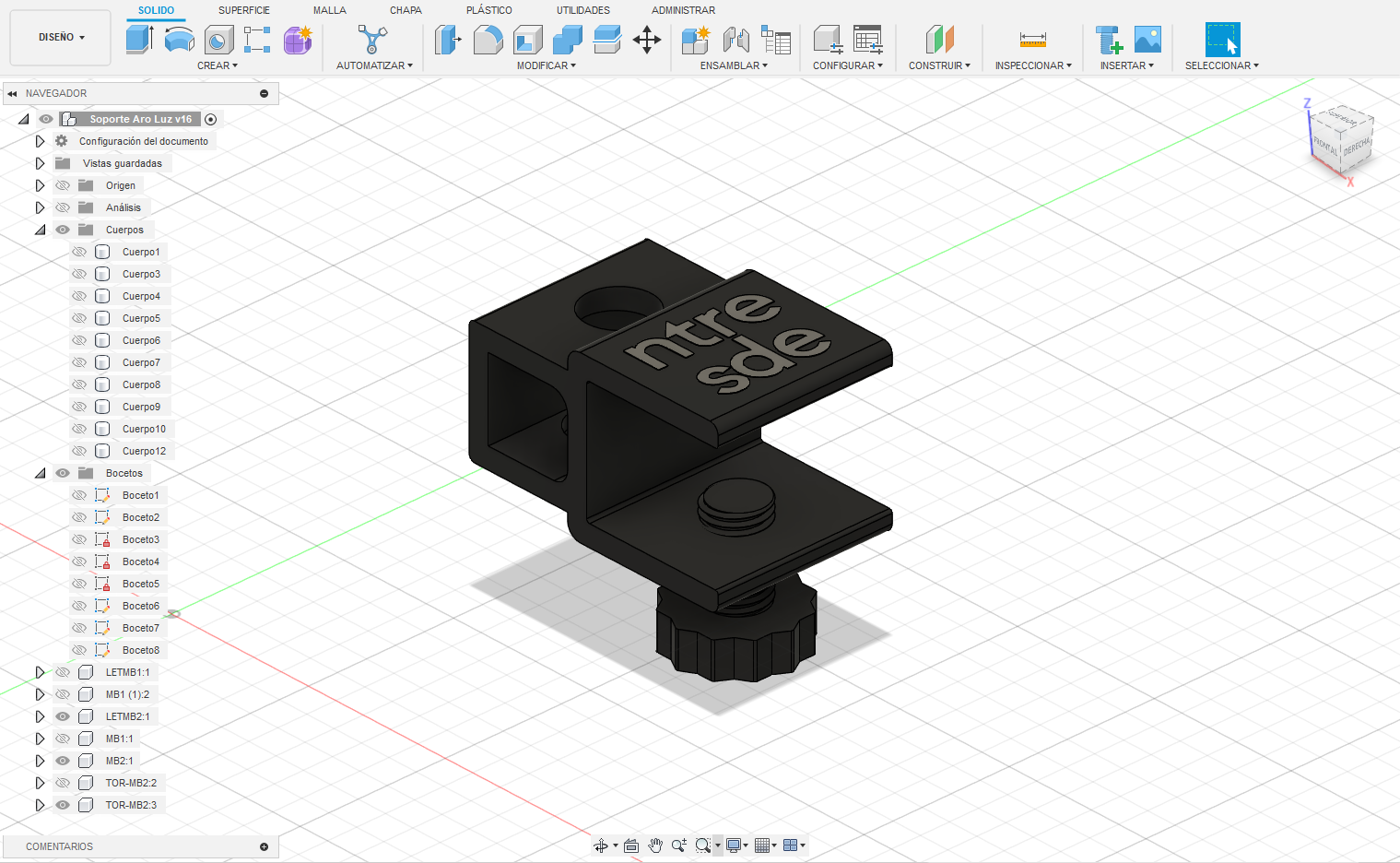Screen dimensions: 1400x863
Task: Open the Modificar dropdown menu
Action: pyautogui.click(x=547, y=65)
